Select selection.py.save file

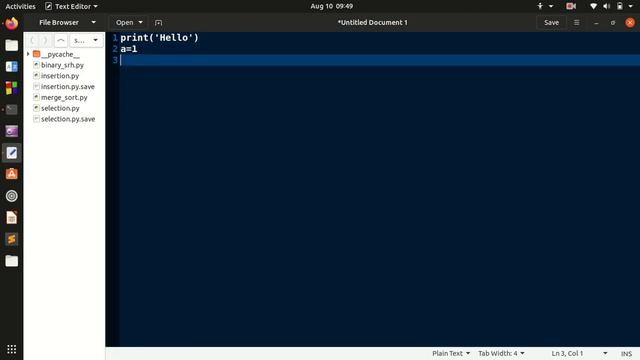[68, 119]
